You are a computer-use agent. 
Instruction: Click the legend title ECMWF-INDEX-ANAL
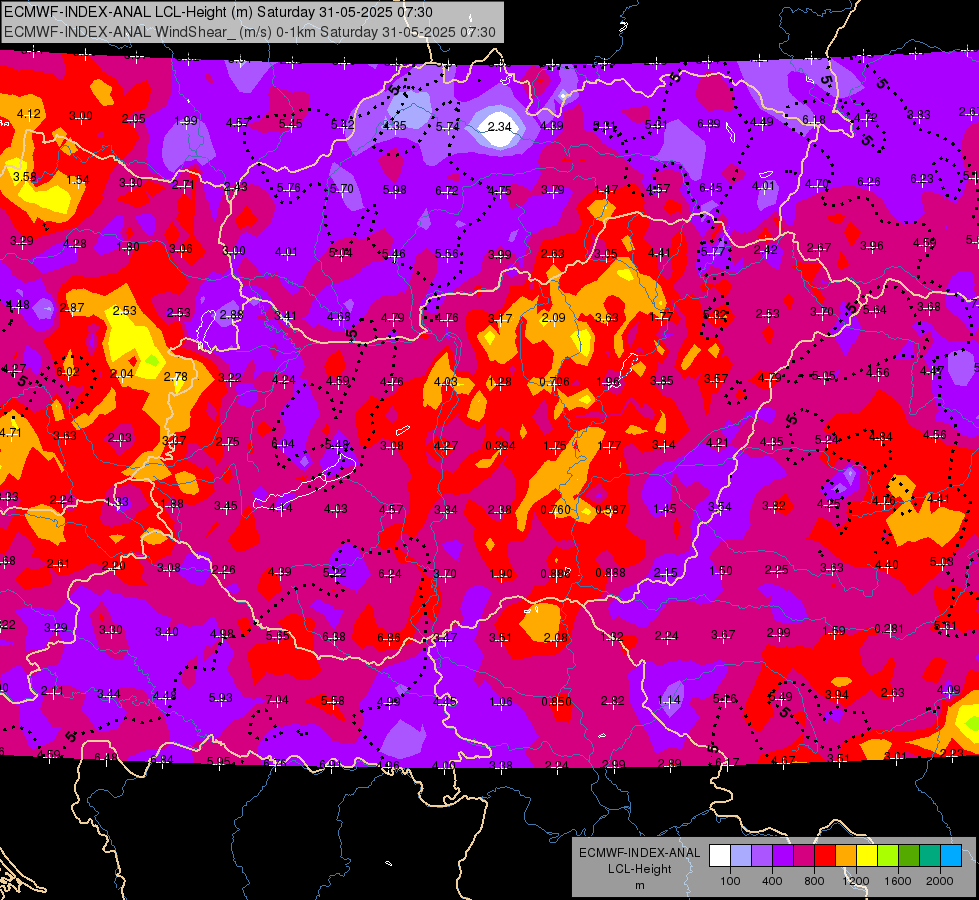pos(639,853)
